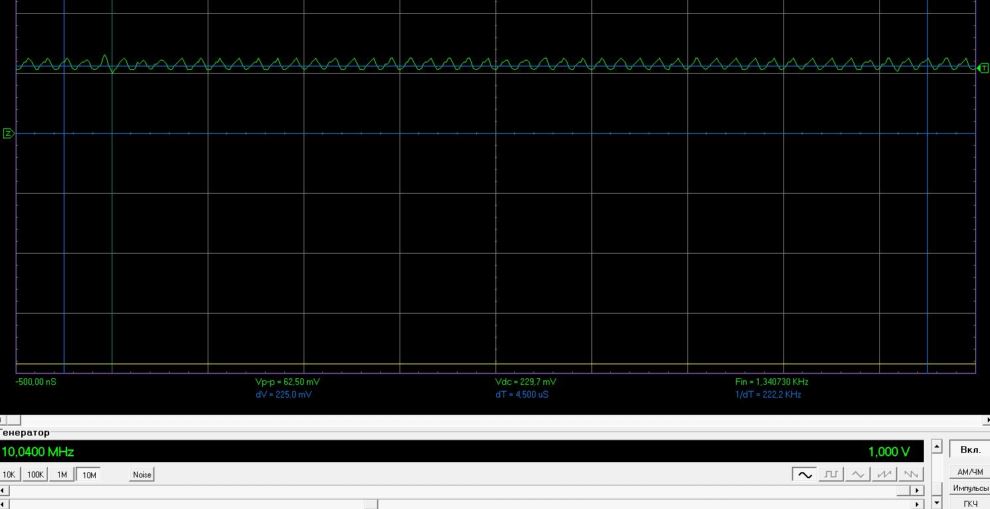The height and width of the screenshot is (509, 990).
Task: Click the oscilloscope horizontal scrollbar right arrow
Action: pyautogui.click(x=986, y=421)
